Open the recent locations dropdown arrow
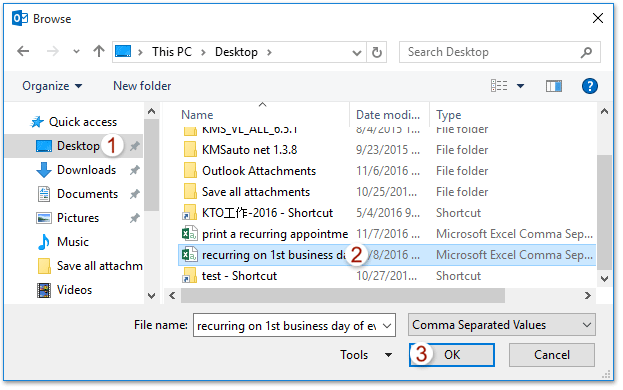 (x=76, y=52)
